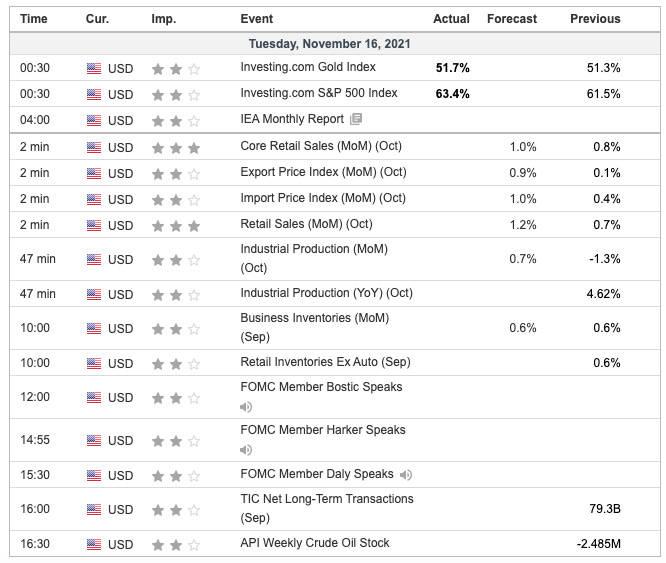Open TIC Net Long-Term Transactions (Sep) event
666x563 pixels.
(x=327, y=508)
